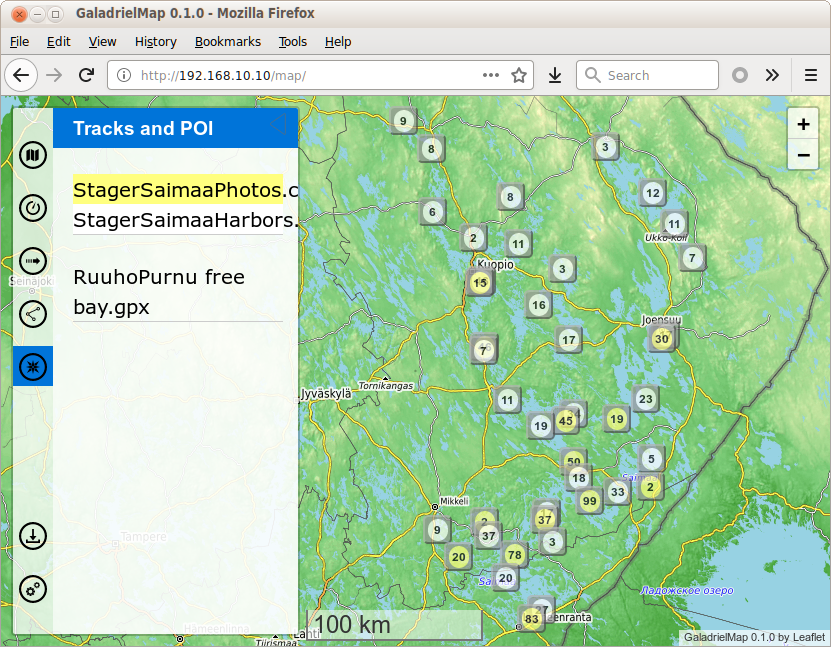Viewport: 831px width, 647px height.
Task: Open cluster marker 33
Action: pos(617,492)
